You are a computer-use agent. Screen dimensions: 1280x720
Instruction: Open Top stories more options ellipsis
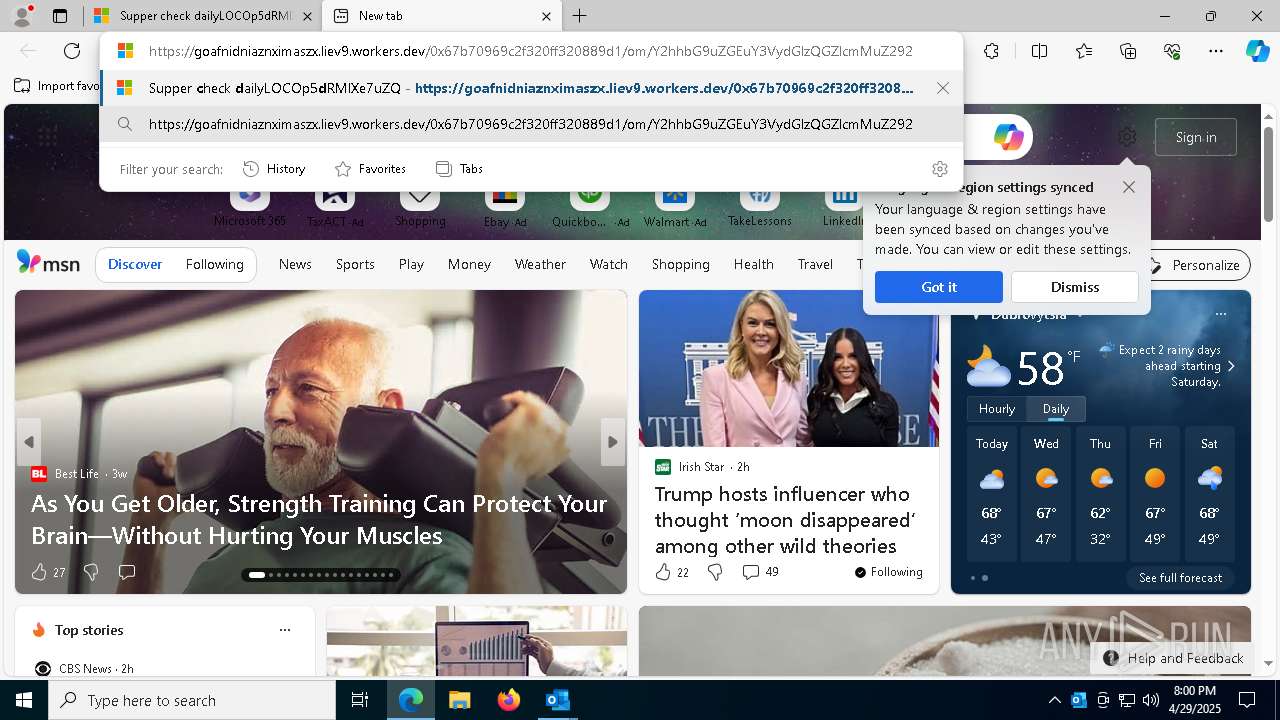tap(285, 630)
